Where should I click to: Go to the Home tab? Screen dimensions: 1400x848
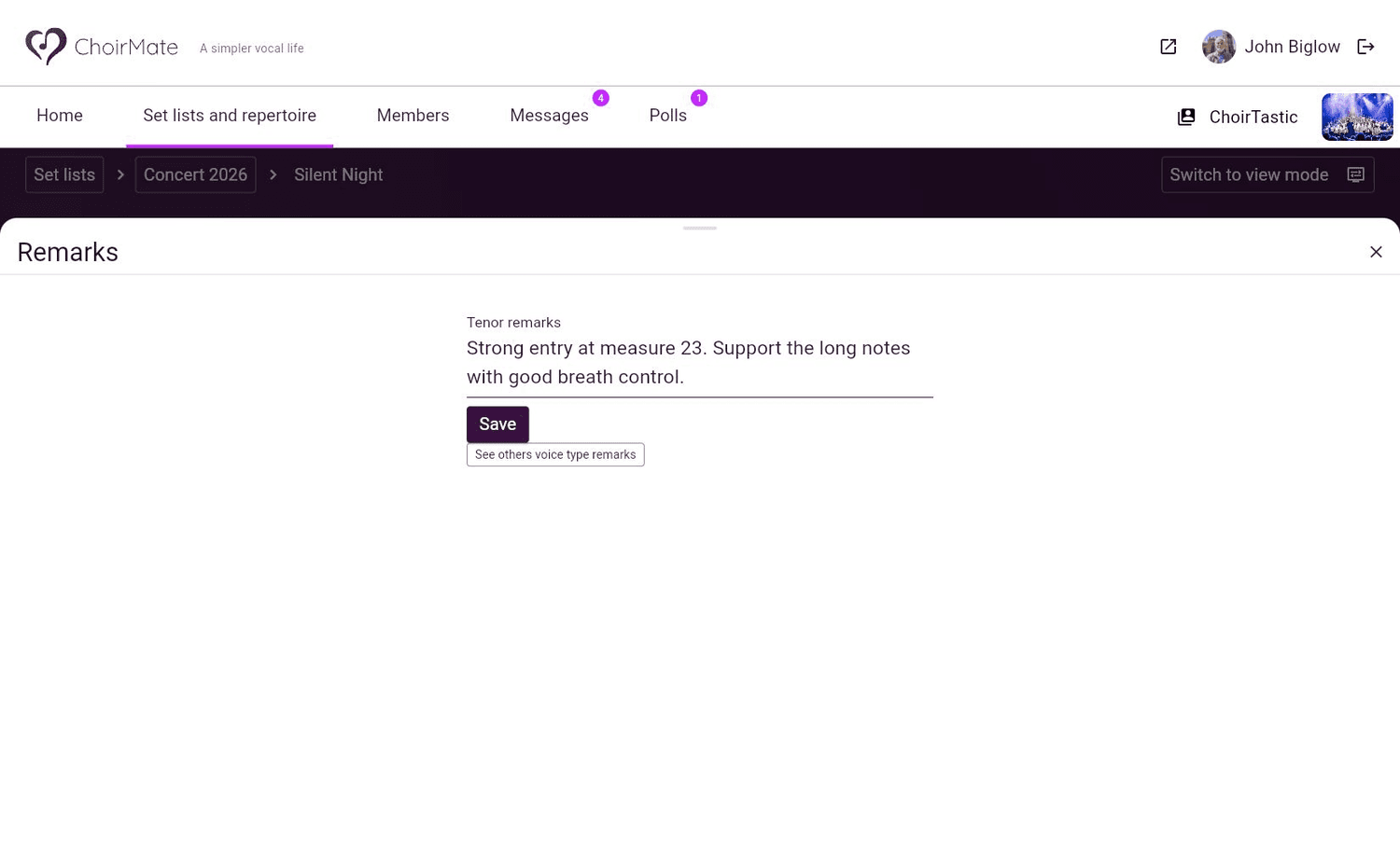click(60, 116)
